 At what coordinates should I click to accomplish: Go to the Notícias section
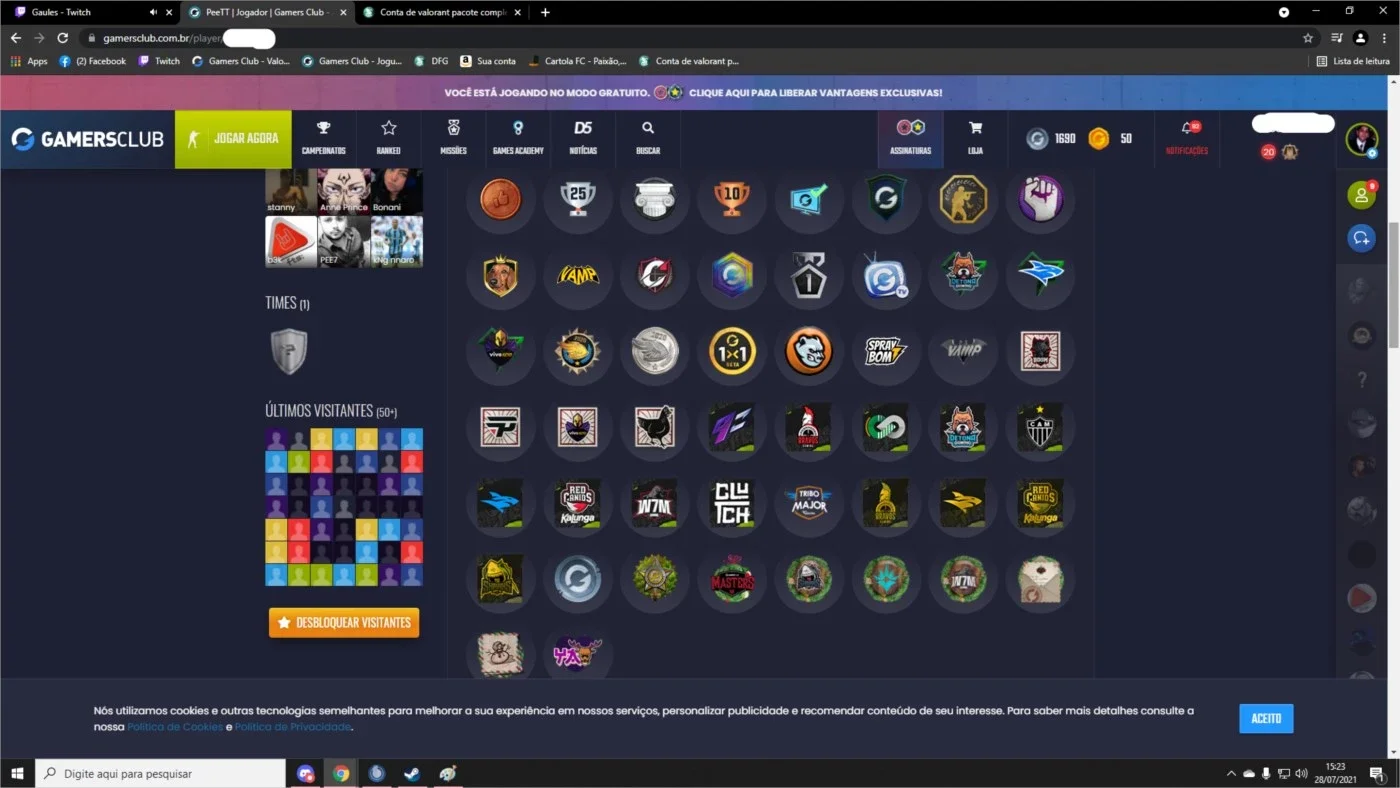(583, 138)
